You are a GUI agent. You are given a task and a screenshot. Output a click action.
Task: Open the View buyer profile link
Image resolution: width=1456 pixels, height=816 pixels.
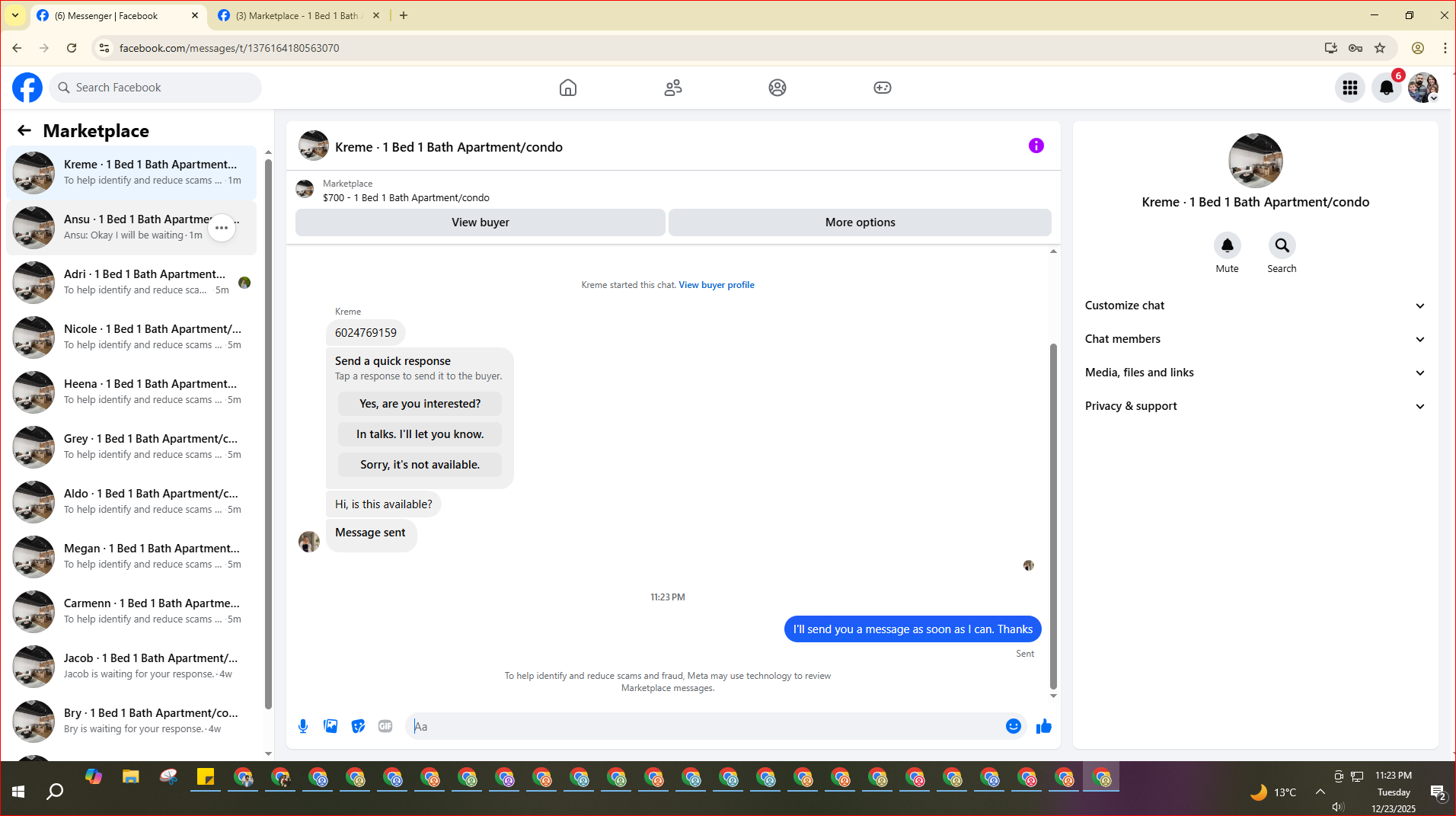pos(717,285)
